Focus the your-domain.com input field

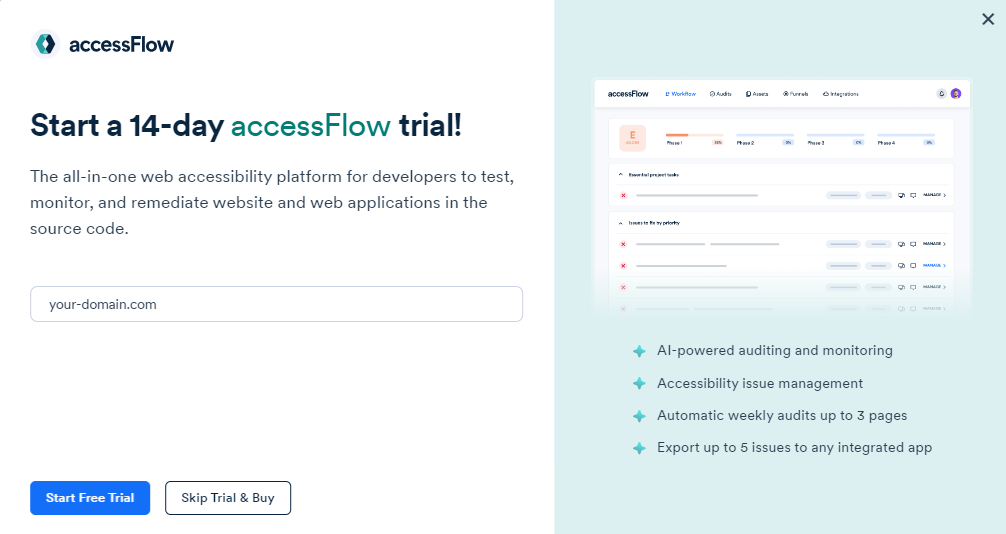[276, 304]
